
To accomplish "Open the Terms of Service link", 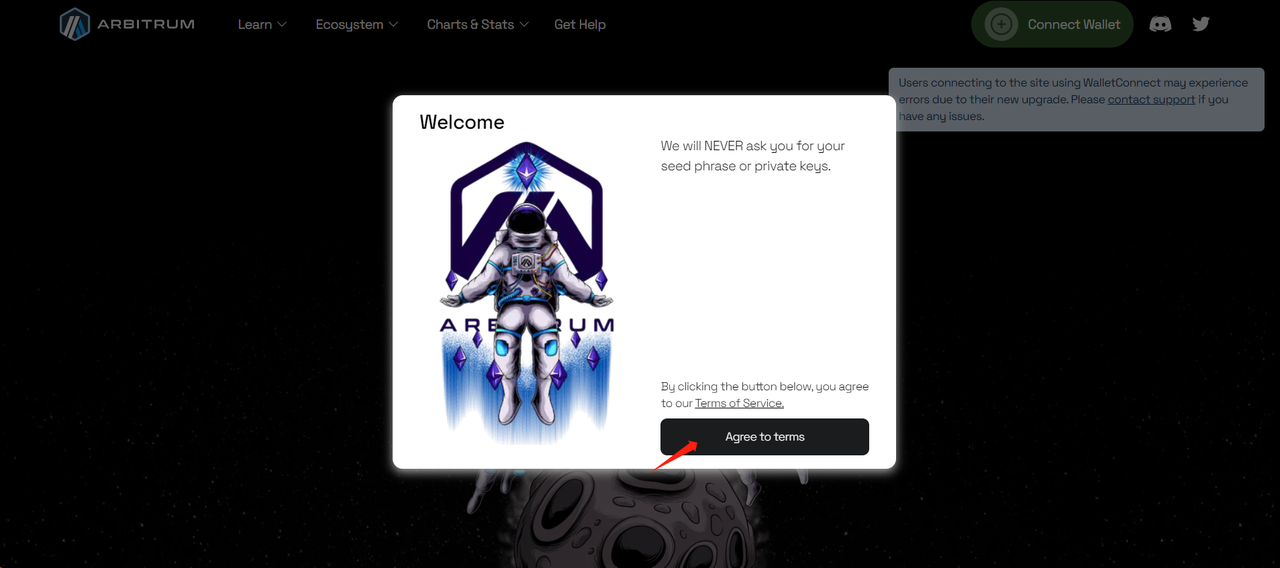I will [739, 403].
